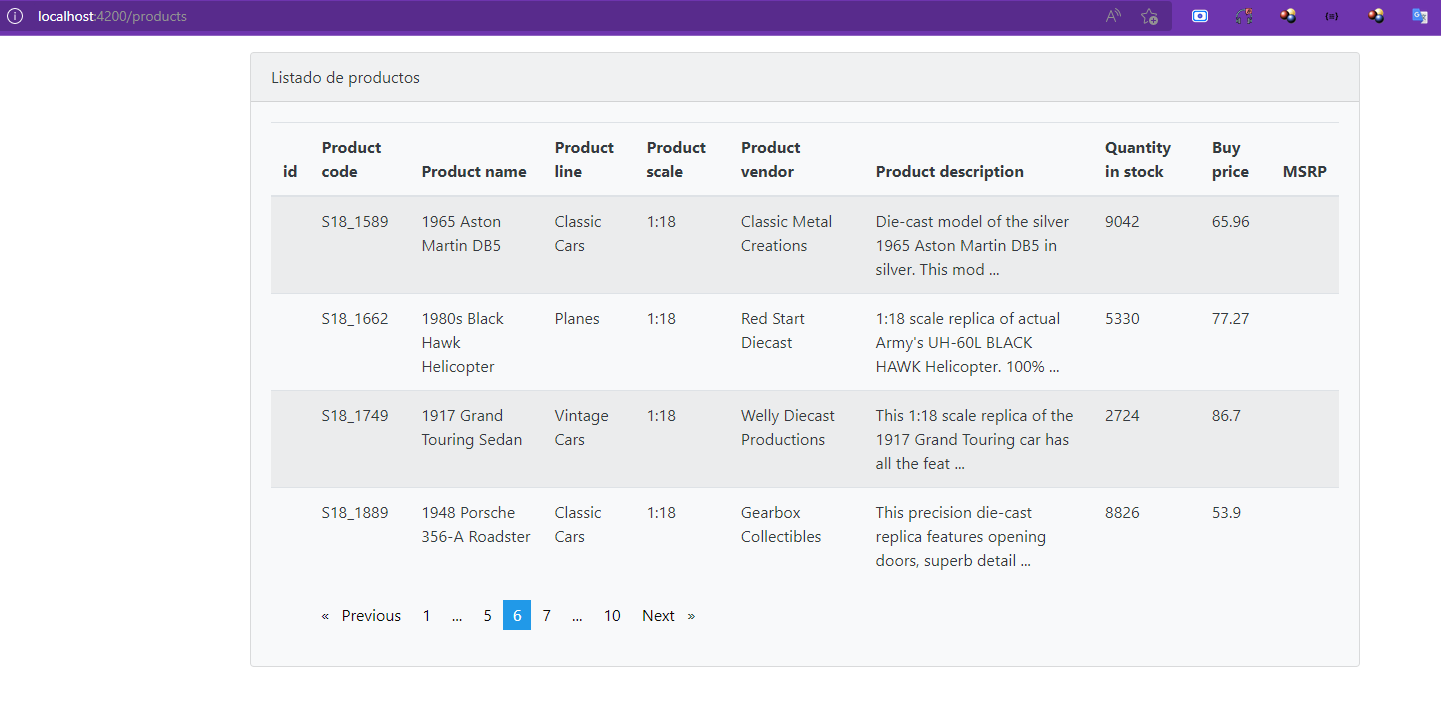Click the active page 6 button

pos(517,616)
